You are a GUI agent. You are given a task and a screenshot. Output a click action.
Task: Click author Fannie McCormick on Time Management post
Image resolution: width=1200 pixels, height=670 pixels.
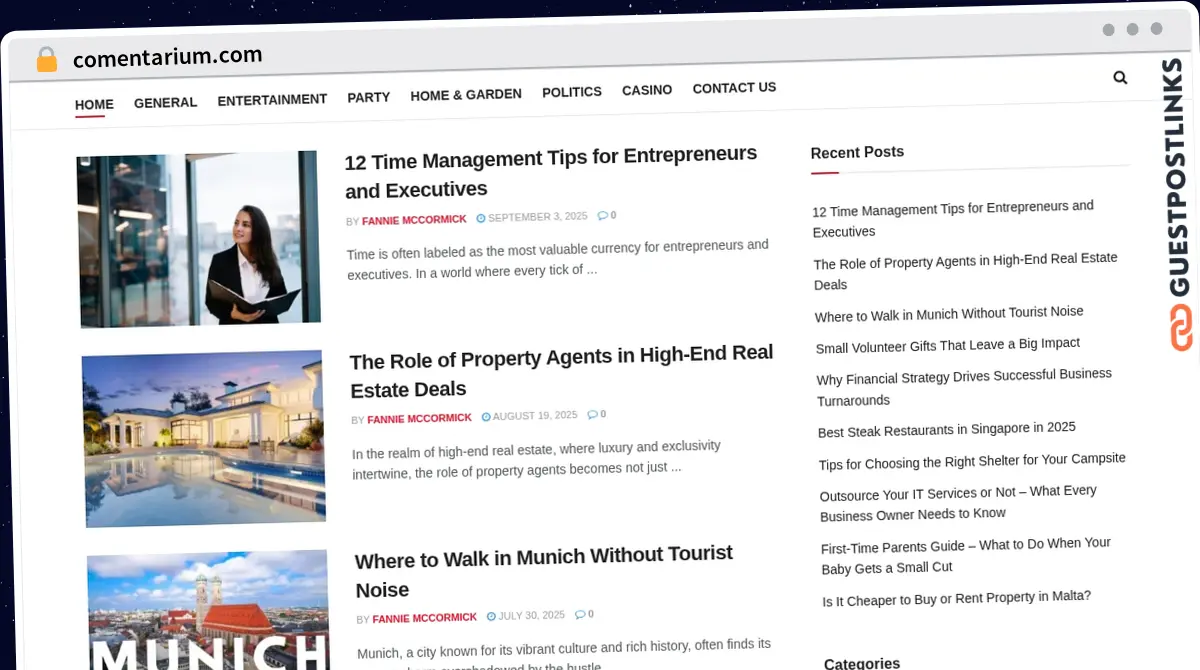point(414,219)
